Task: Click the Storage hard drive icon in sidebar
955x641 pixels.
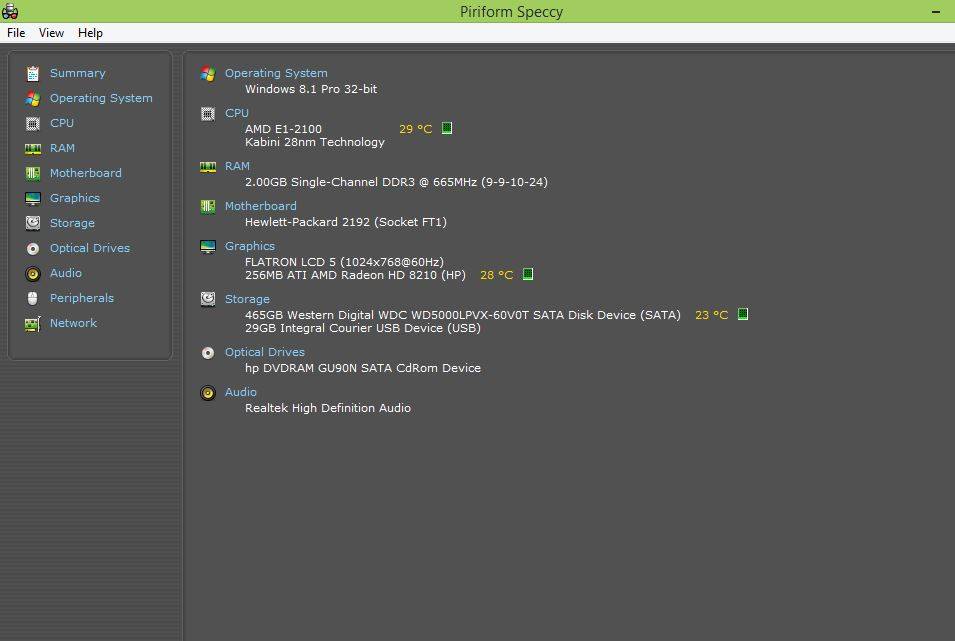Action: tap(33, 224)
